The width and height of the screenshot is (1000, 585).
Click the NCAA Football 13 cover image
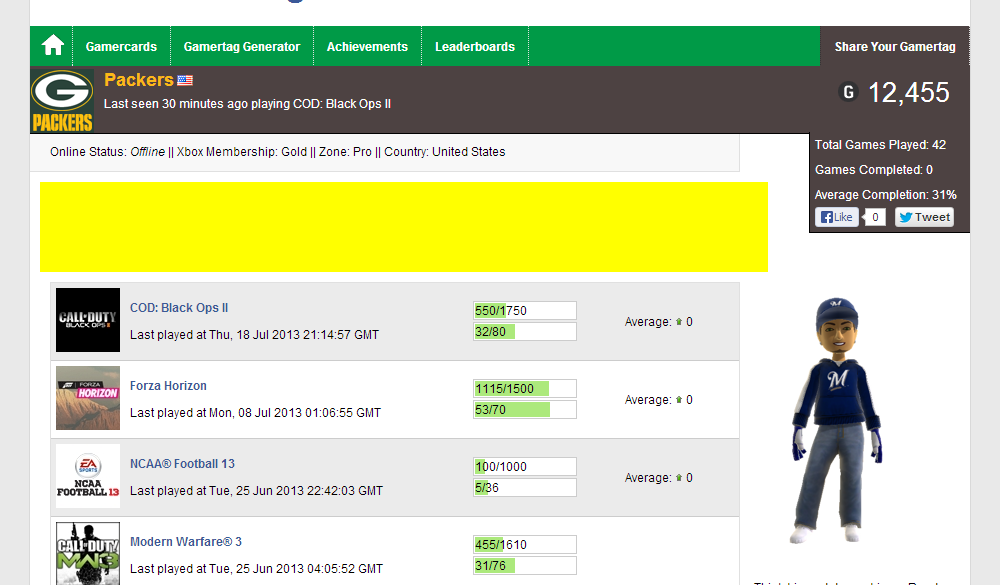click(88, 476)
